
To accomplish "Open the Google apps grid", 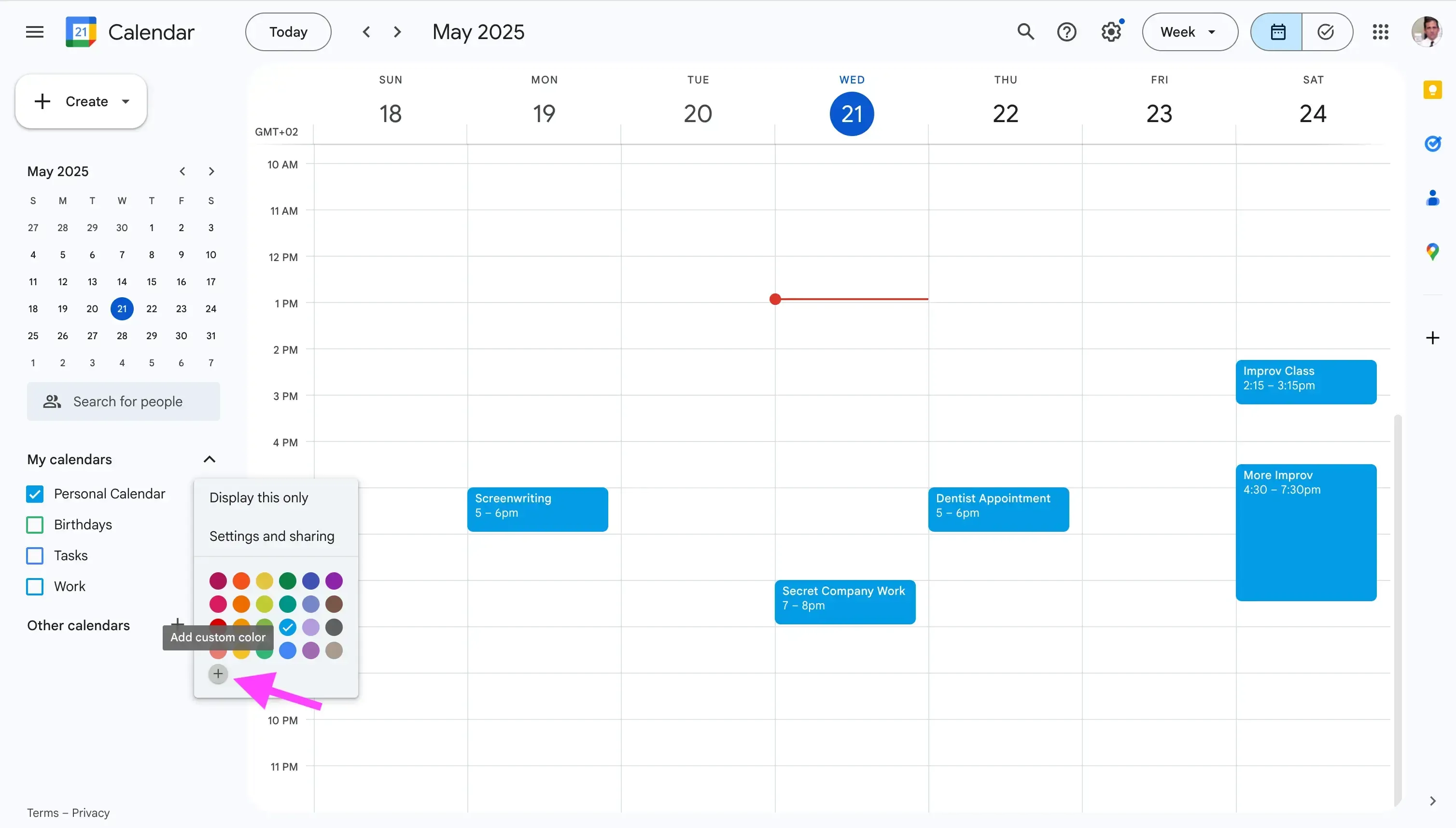I will (x=1380, y=31).
